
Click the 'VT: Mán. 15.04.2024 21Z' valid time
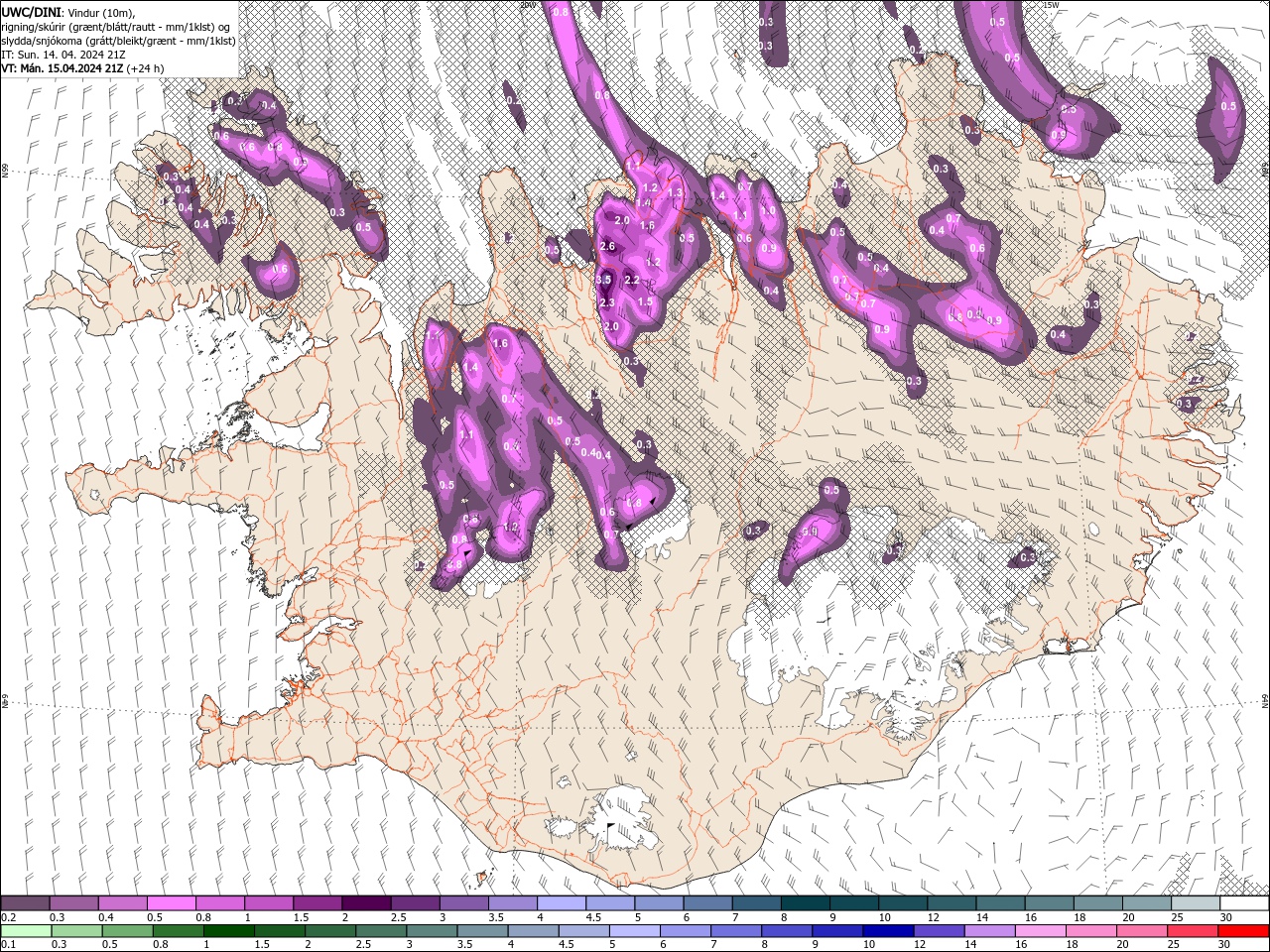[x=62, y=67]
